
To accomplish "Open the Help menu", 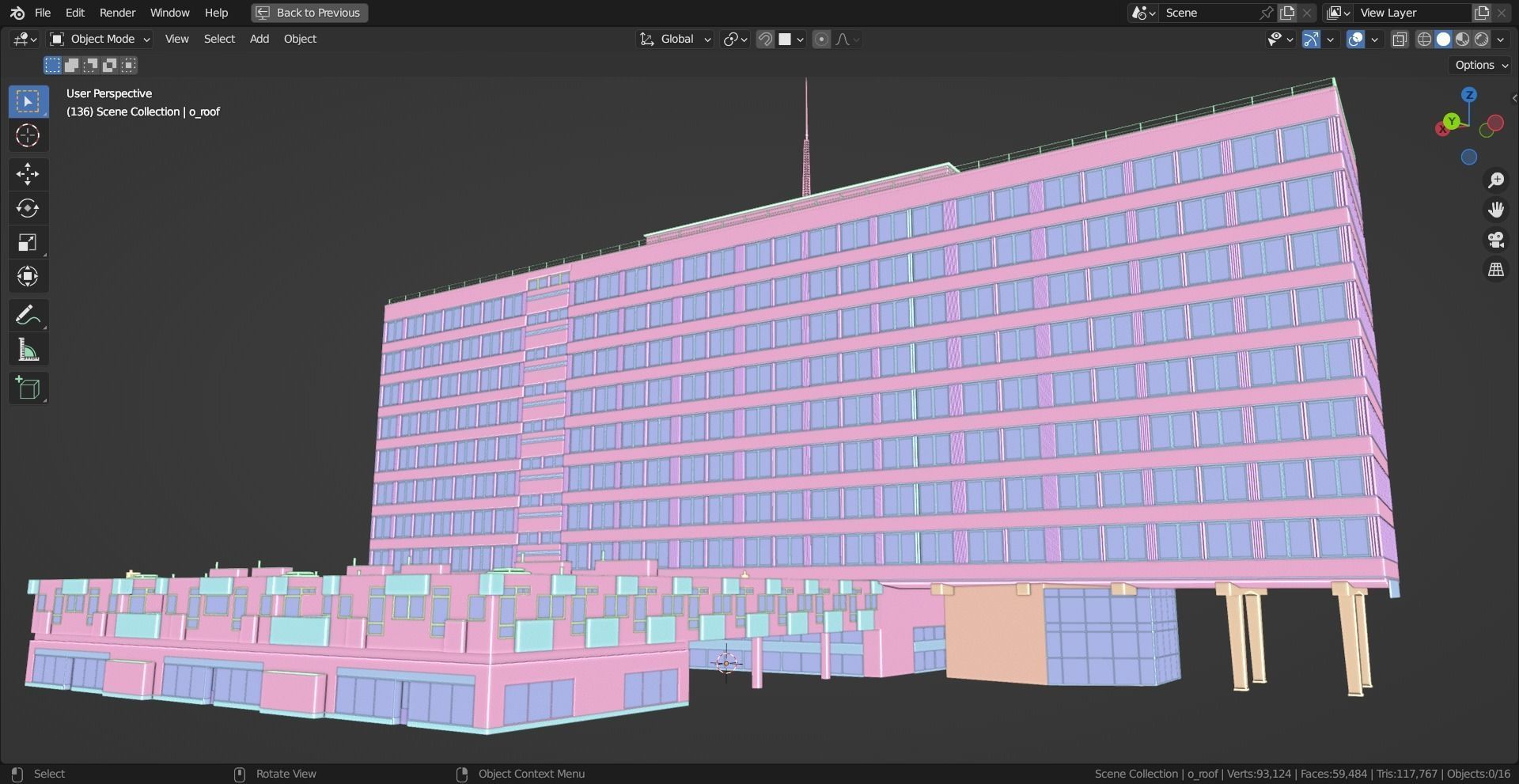I will coord(216,13).
